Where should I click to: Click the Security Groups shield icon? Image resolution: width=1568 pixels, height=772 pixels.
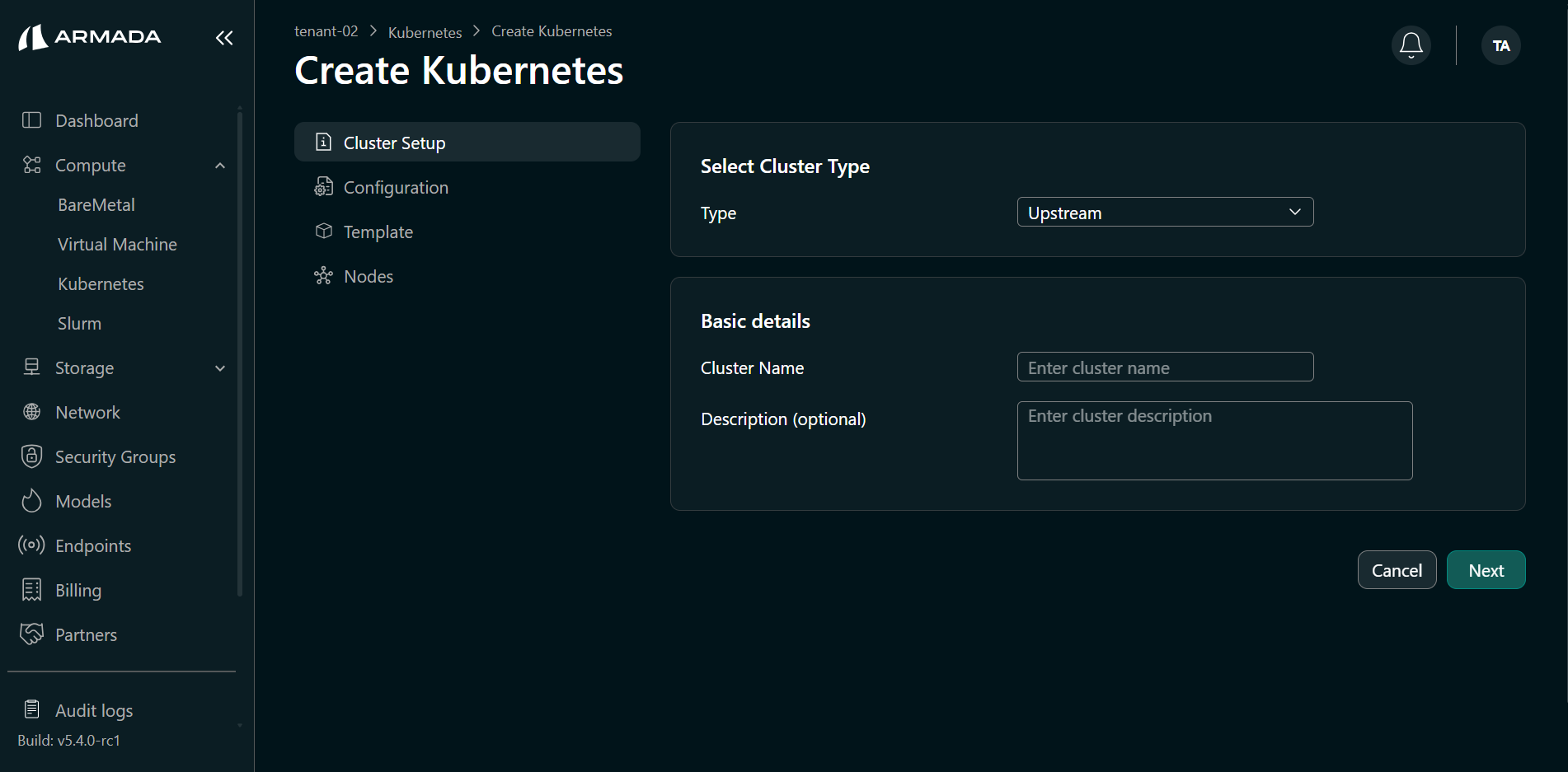[31, 456]
